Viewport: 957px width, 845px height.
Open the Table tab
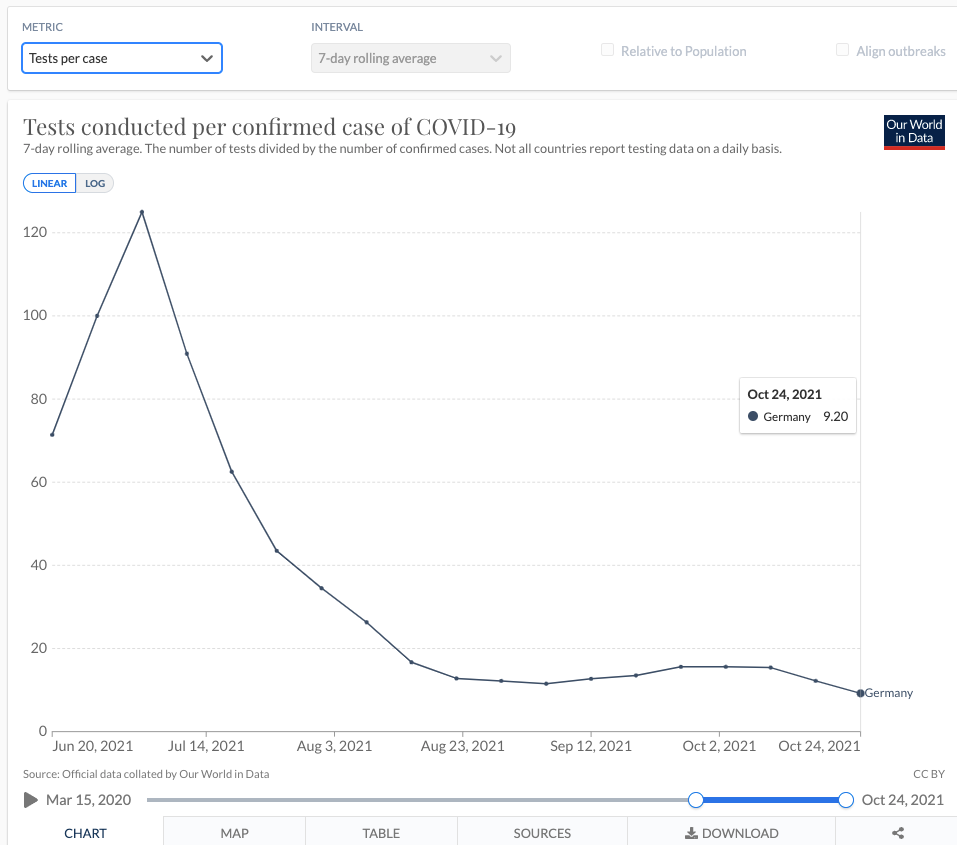tap(381, 832)
